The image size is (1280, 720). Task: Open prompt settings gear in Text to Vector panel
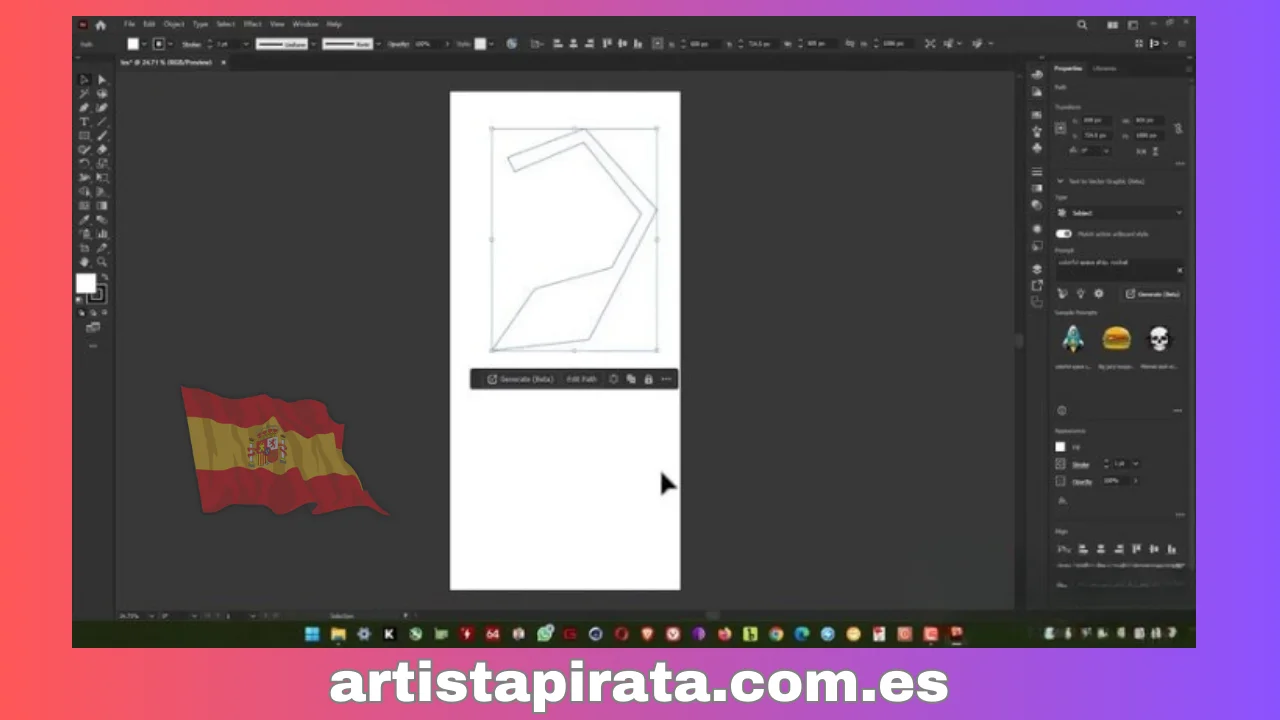1098,293
